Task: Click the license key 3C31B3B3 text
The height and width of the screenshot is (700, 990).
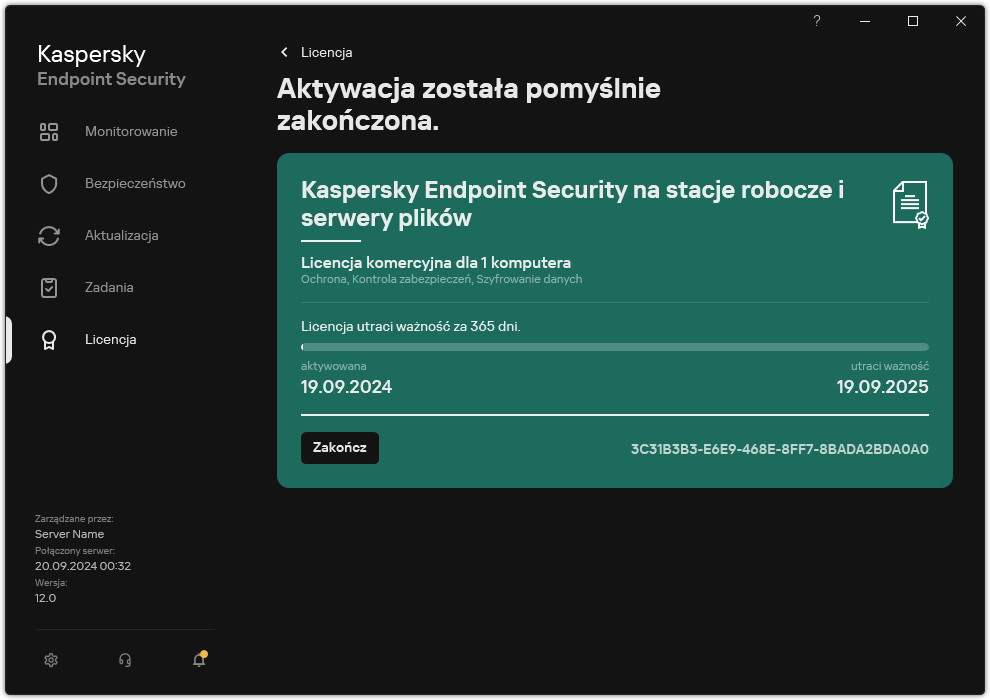Action: pos(781,449)
